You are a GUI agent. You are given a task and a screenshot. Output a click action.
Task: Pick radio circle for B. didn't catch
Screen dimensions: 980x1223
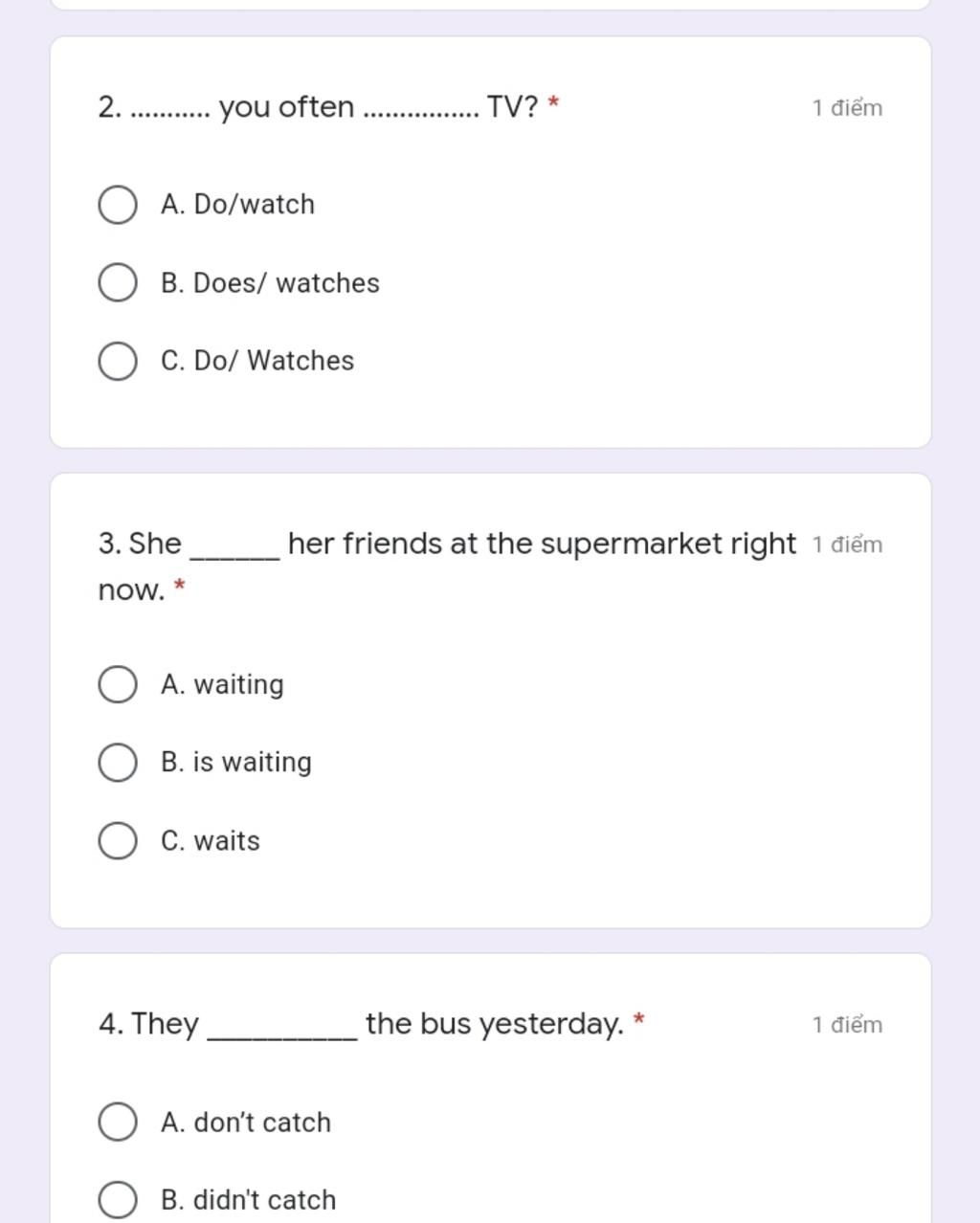tap(118, 1200)
